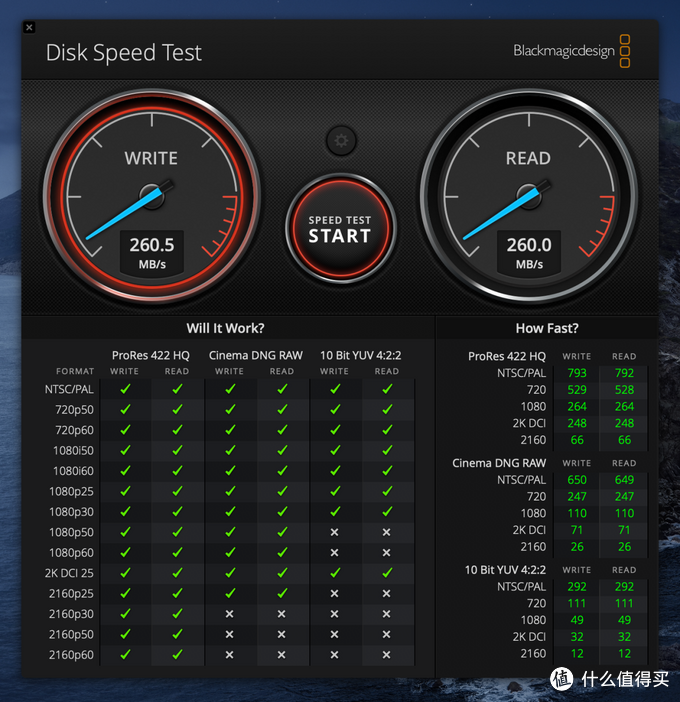The height and width of the screenshot is (702, 680).
Task: Click Cinema DNG read cross for 2160p60
Action: click(282, 655)
